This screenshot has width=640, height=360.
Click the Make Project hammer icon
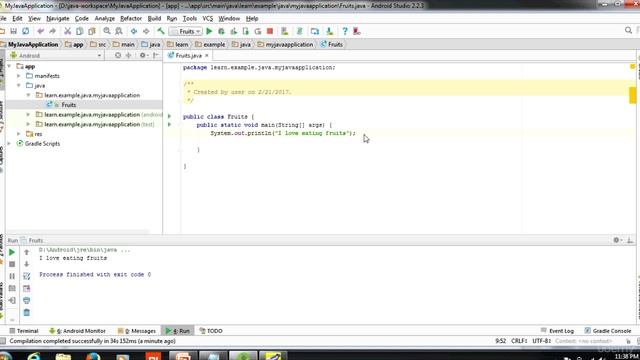[161, 31]
